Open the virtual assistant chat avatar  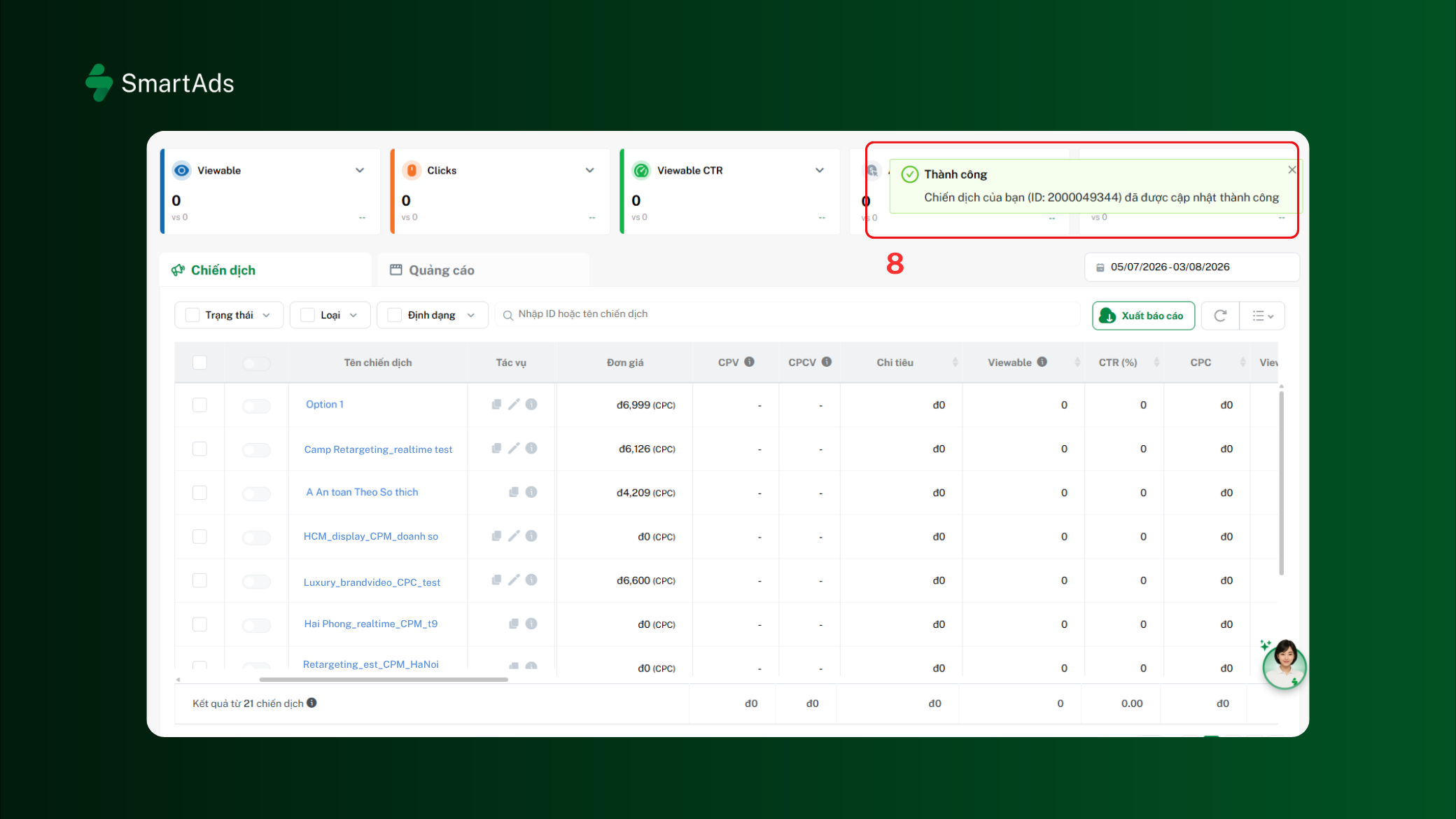pyautogui.click(x=1284, y=664)
